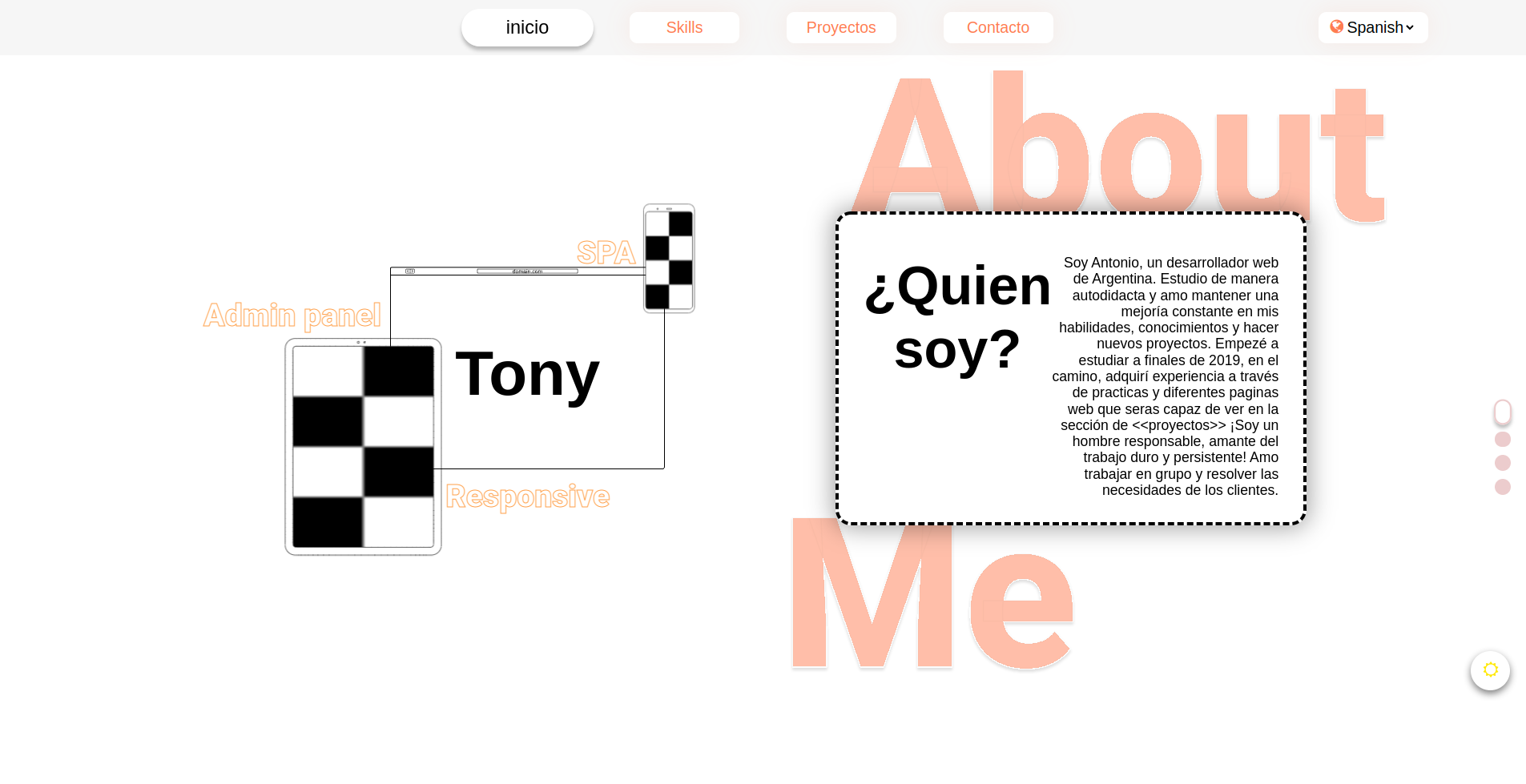Switch to the inicio tab

[x=526, y=27]
